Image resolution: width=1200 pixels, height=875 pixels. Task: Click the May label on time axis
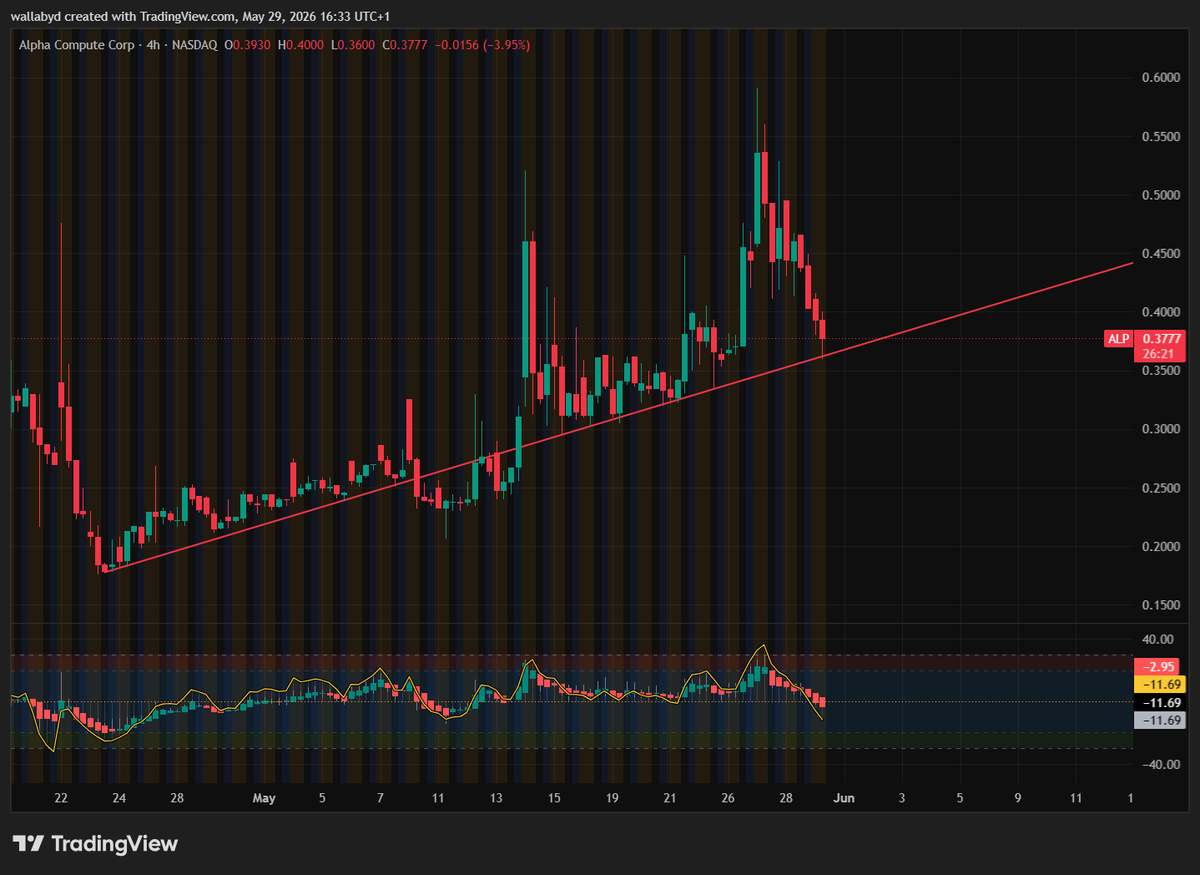click(264, 798)
